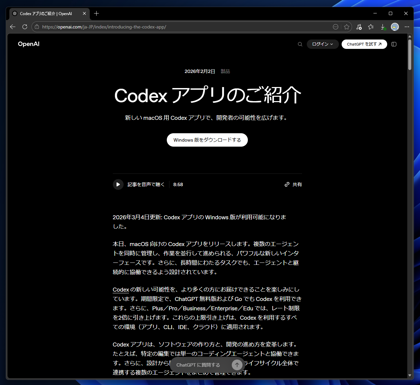Viewport: 420px width, 385px height.
Task: Expand the ログイン dropdown
Action: [x=322, y=44]
